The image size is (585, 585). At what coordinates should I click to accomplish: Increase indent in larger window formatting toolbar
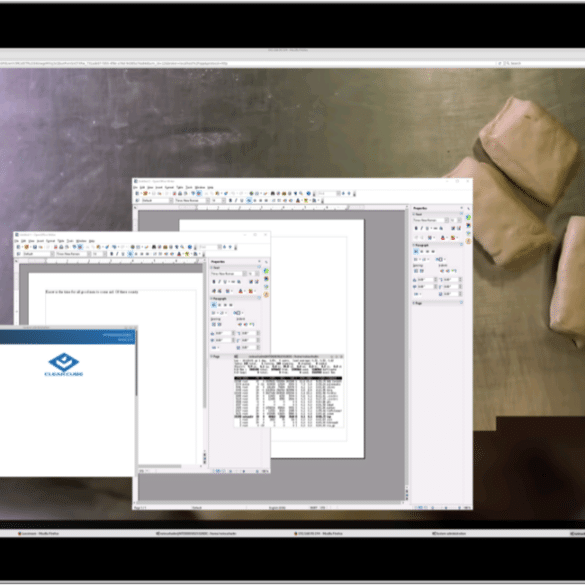291,200
